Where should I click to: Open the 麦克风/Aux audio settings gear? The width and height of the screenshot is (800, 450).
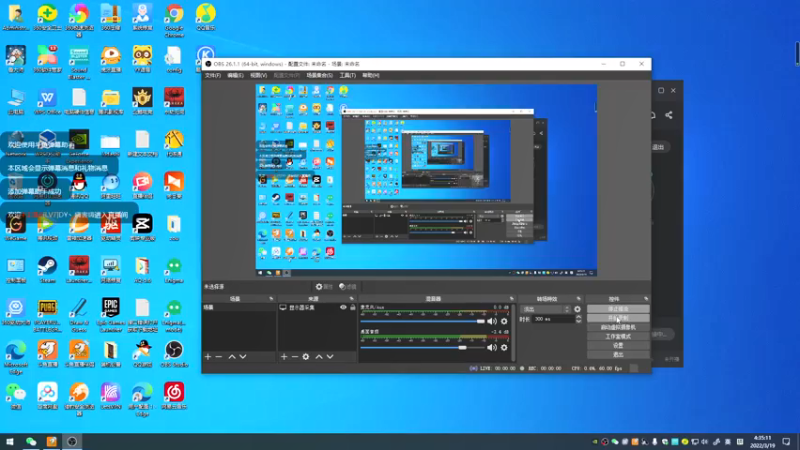tap(504, 321)
